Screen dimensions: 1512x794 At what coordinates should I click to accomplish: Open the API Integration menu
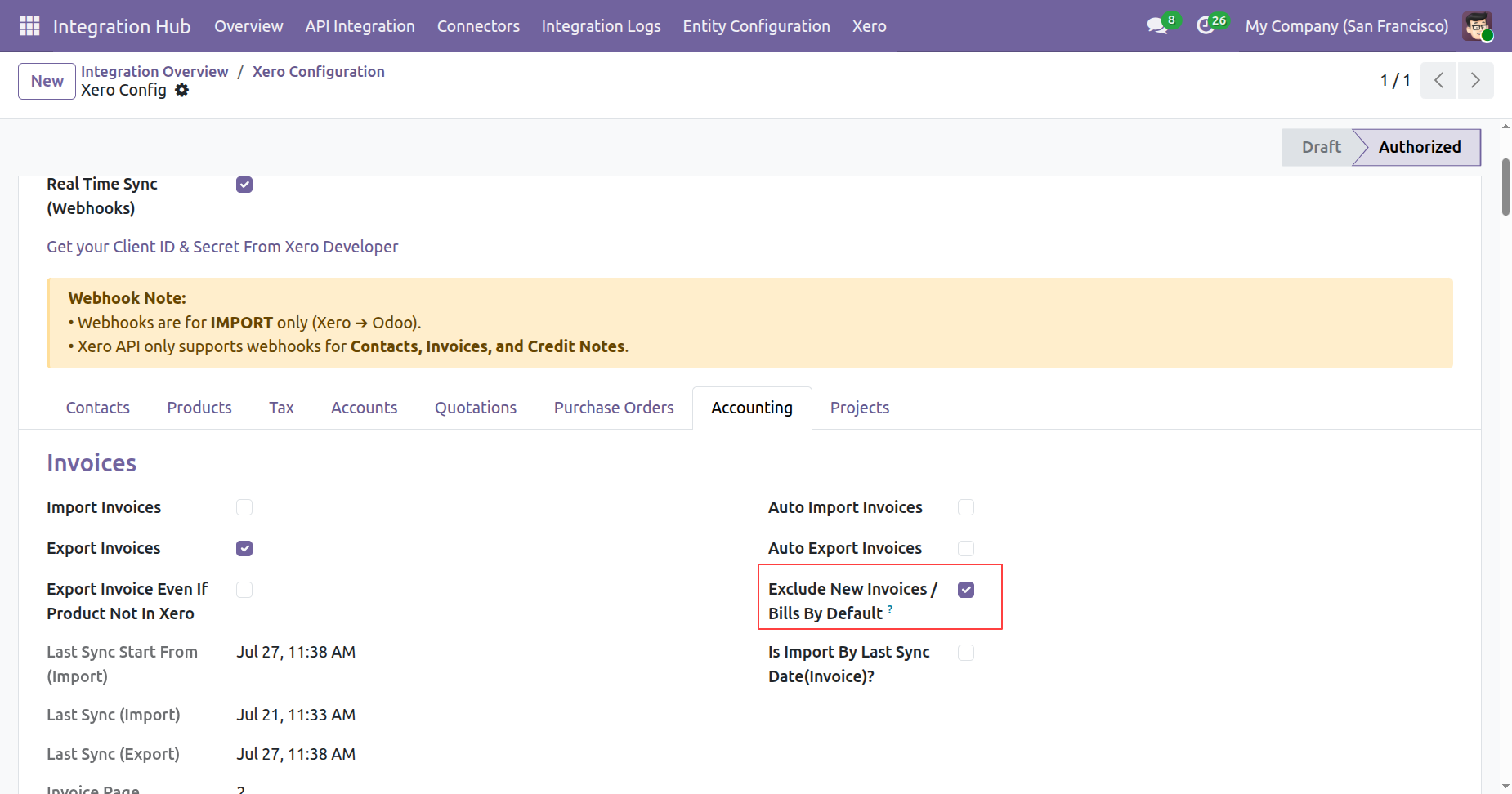click(x=360, y=26)
